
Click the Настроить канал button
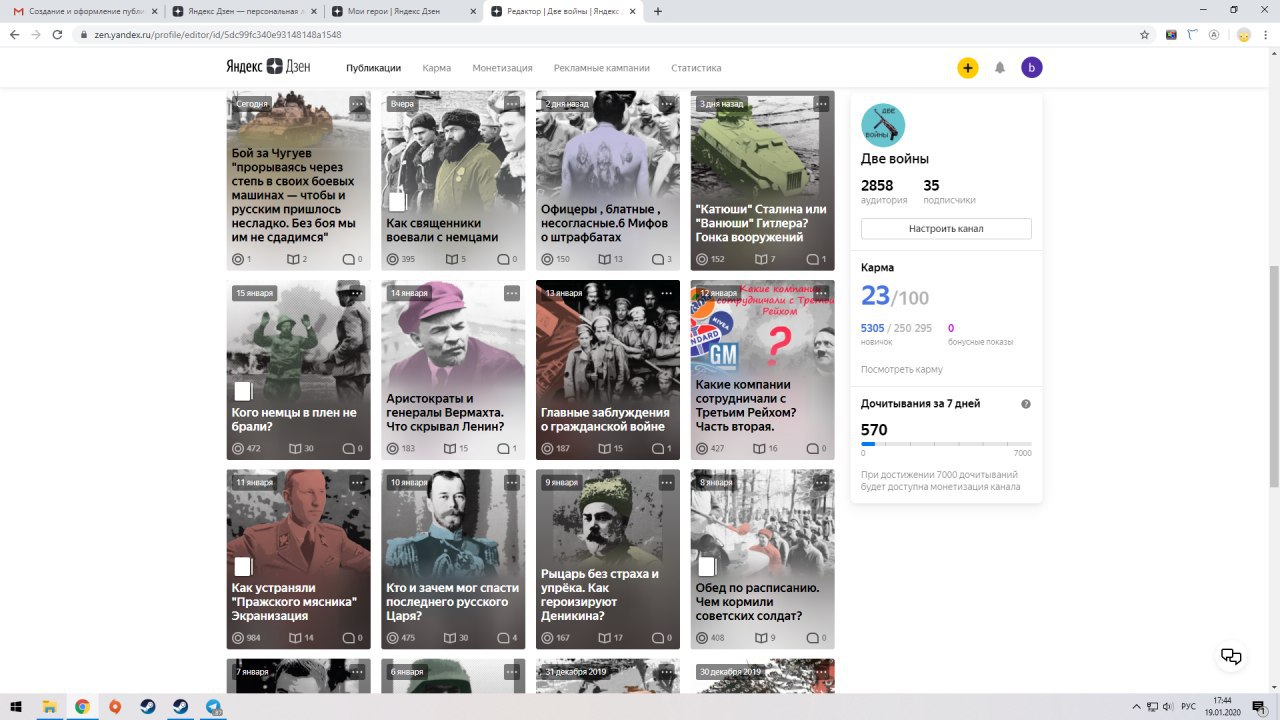[946, 229]
